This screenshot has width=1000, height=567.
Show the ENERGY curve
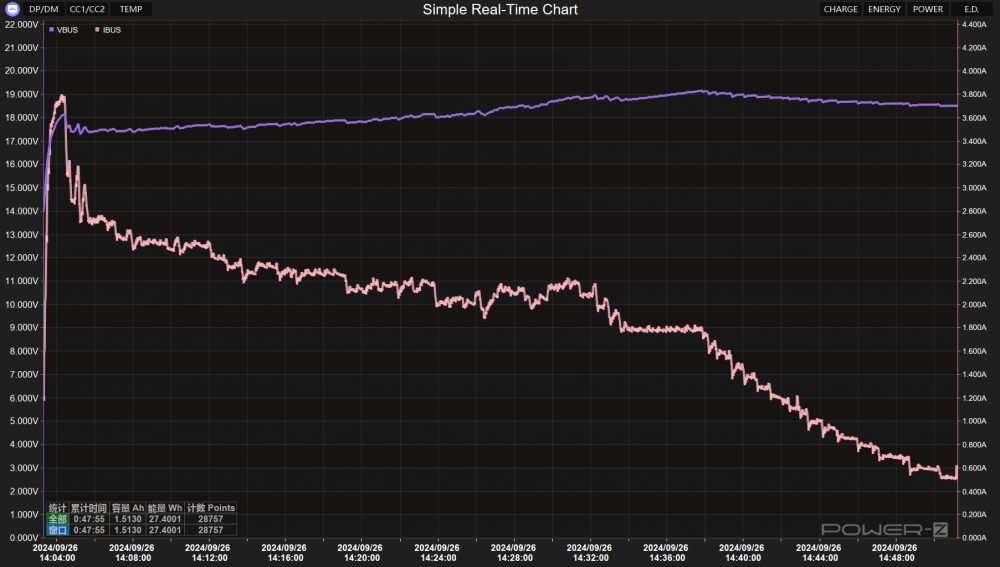pos(885,9)
